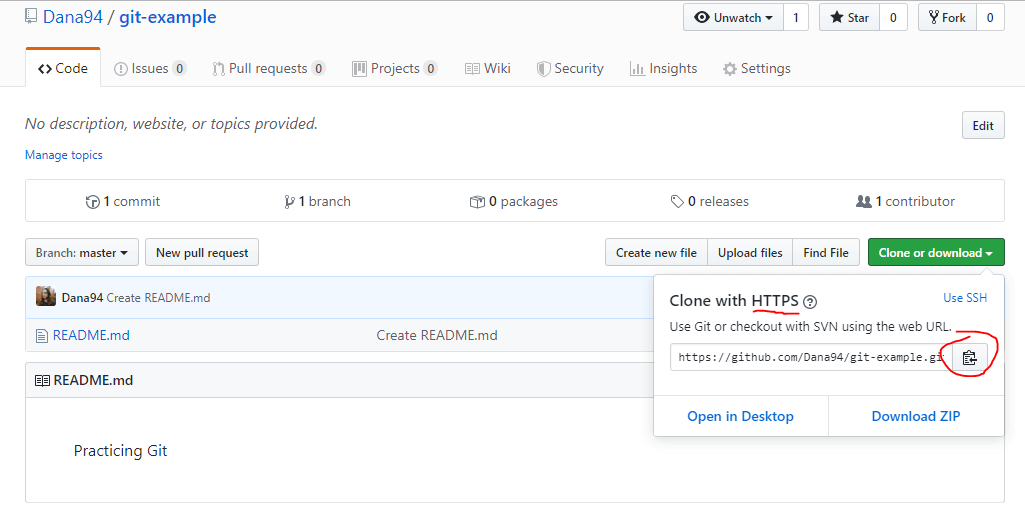1025x507 pixels.
Task: Click the Practicing Git readme text
Action: coord(120,451)
